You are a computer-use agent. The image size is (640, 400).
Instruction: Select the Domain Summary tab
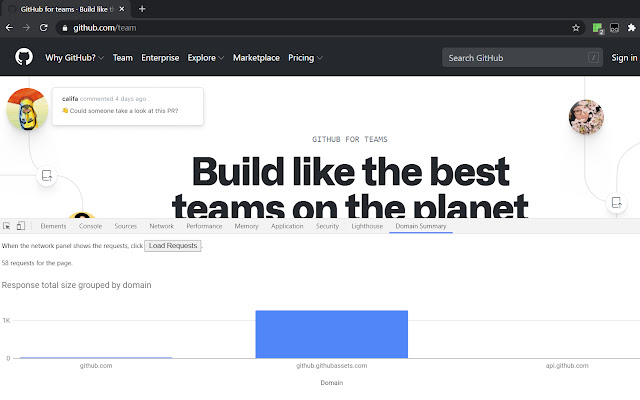coord(421,226)
